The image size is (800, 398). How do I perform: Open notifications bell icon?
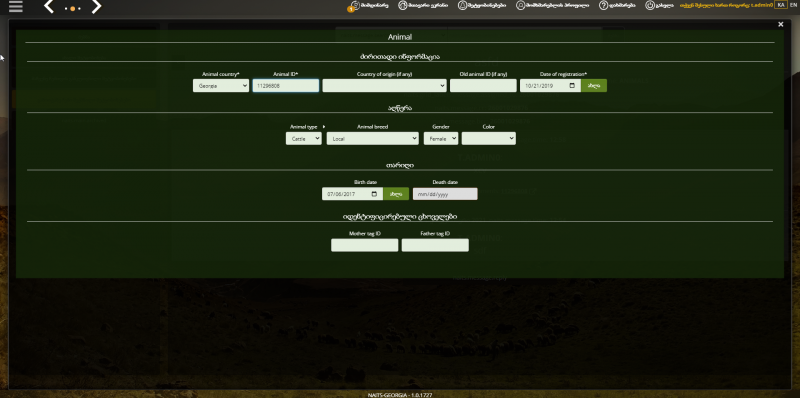point(462,5)
